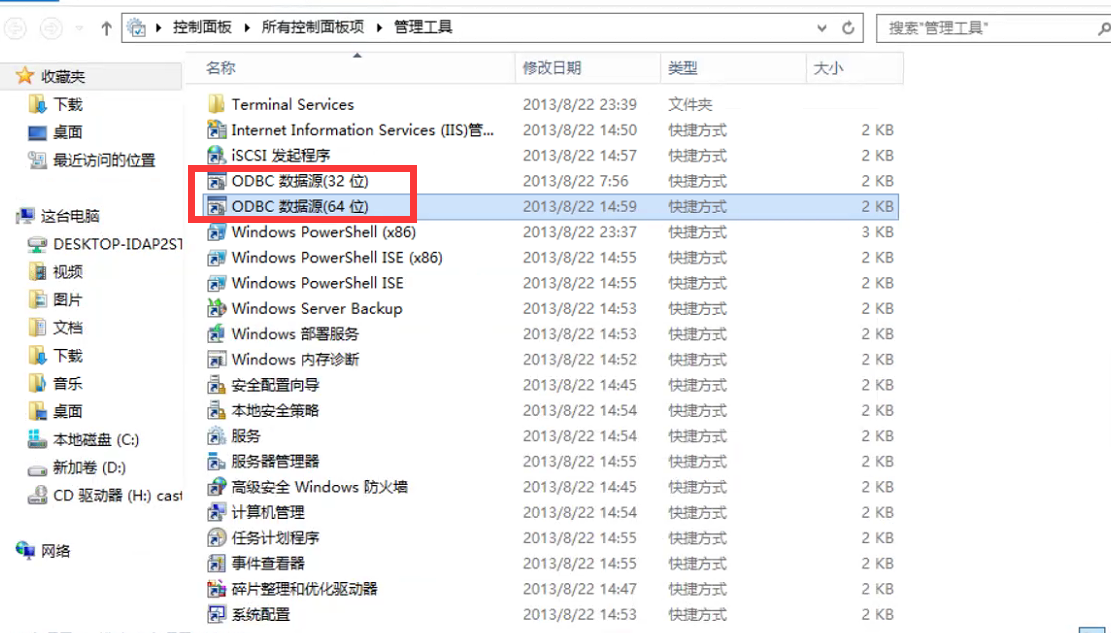
Task: Select the Windows PowerShell ISE (x86) icon
Action: pyautogui.click(x=216, y=257)
